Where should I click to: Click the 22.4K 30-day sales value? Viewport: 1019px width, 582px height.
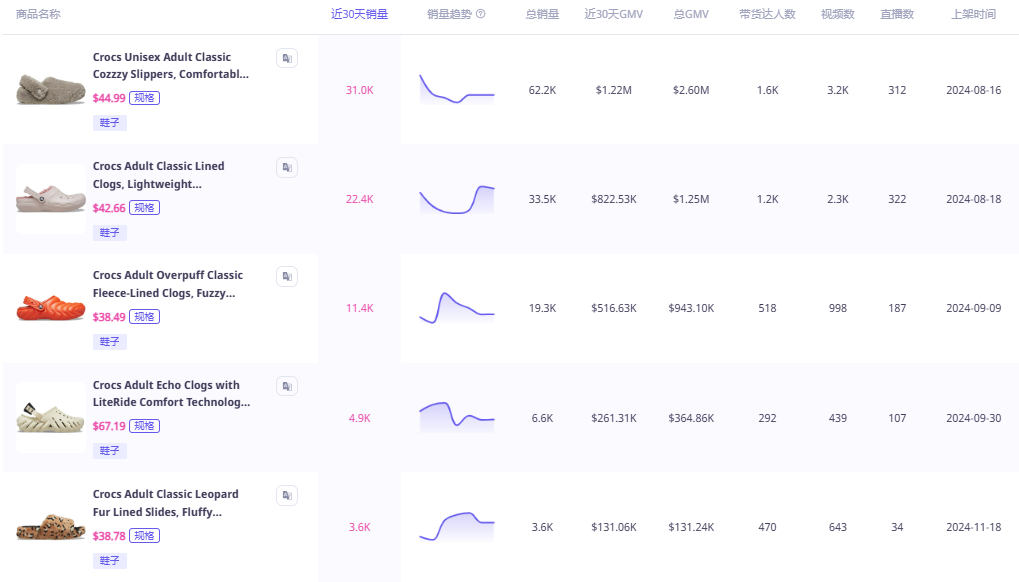pos(359,199)
